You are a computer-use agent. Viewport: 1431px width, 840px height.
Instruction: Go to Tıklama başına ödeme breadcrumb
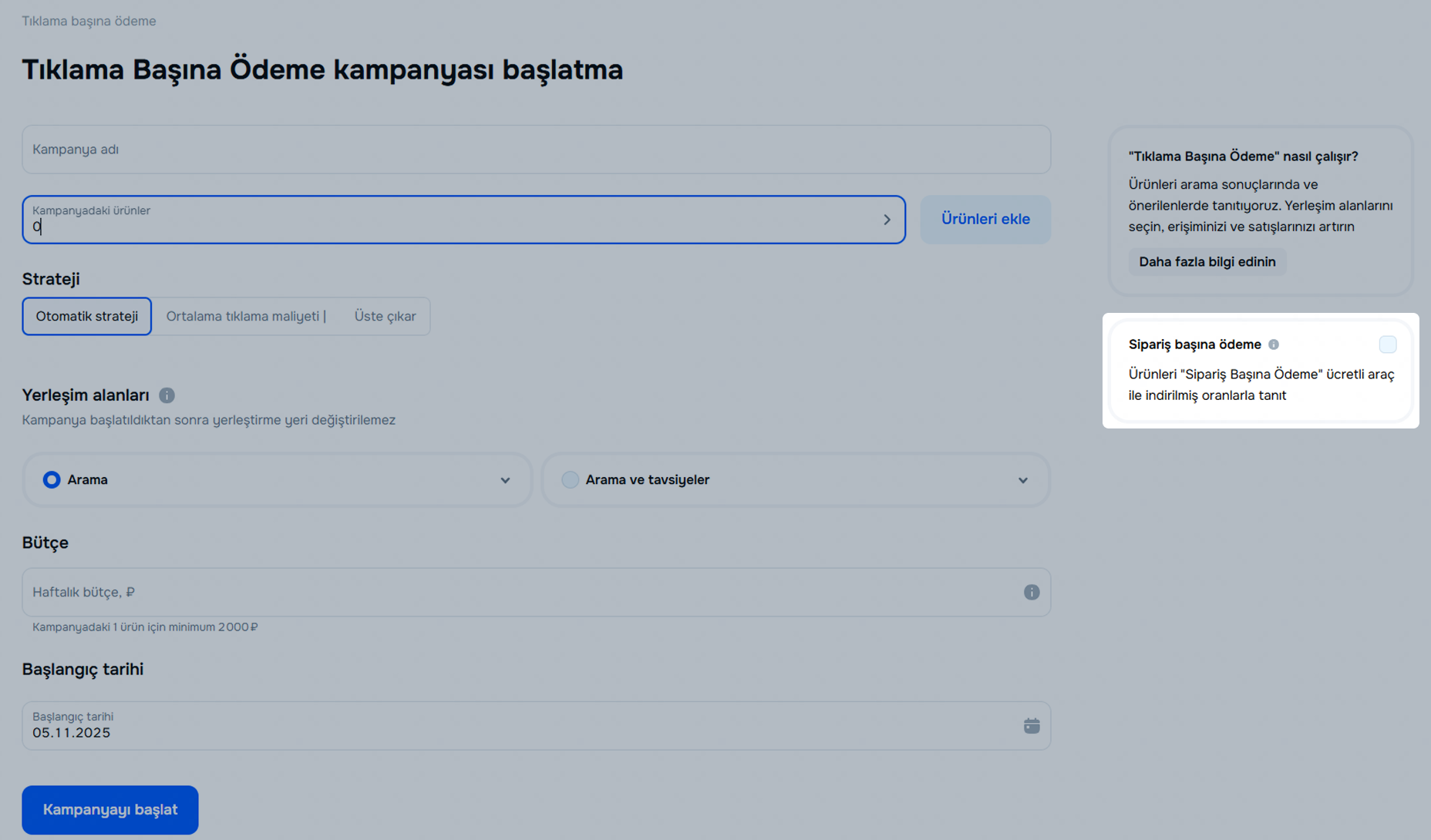point(89,21)
